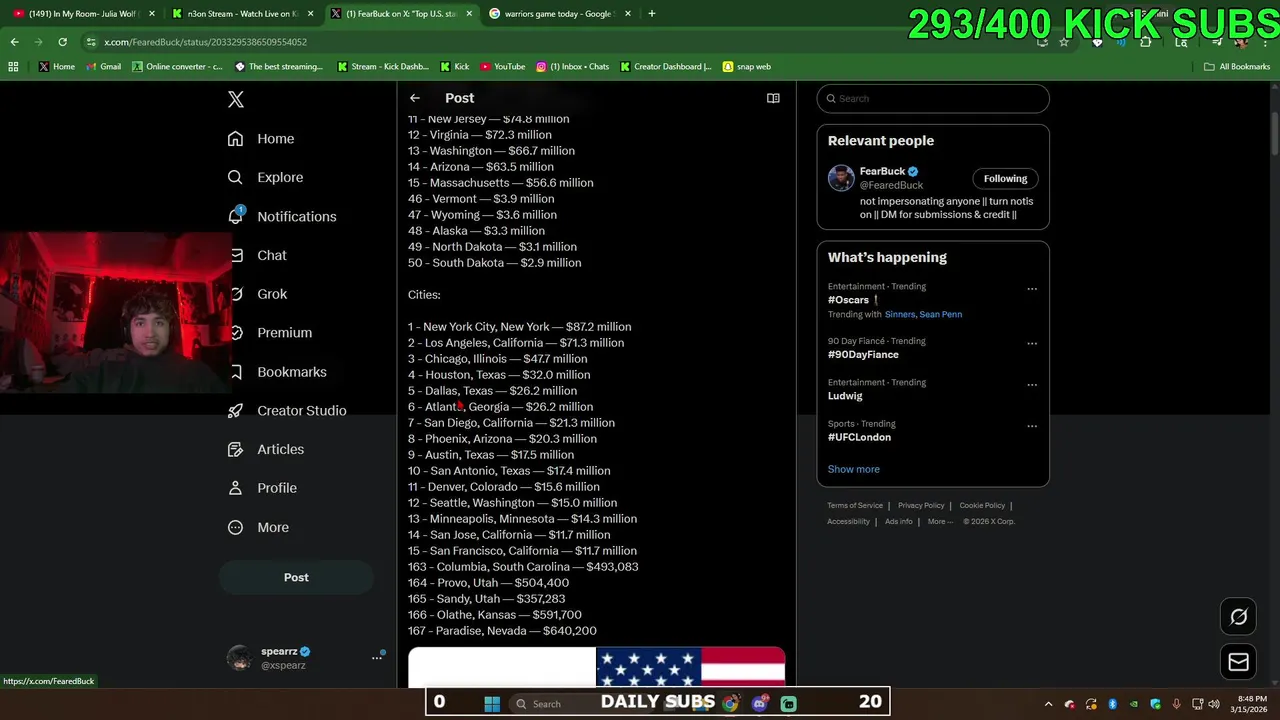Open Notifications in X sidebar
This screenshot has height=720, width=1280.
282,216
